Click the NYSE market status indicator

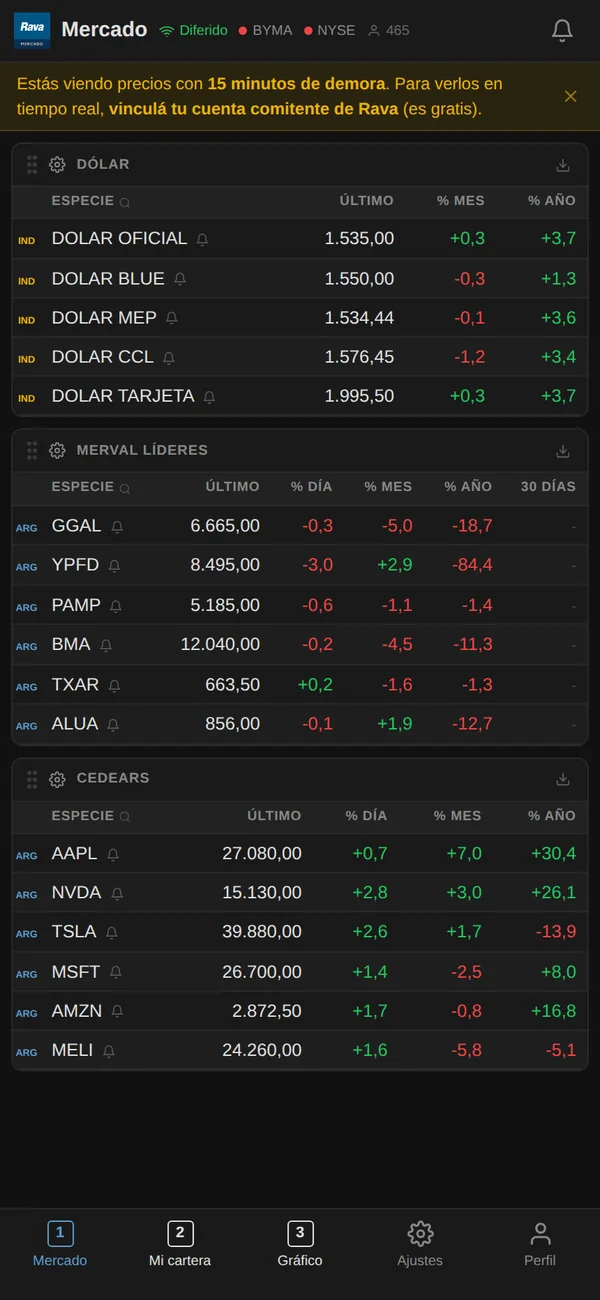[329, 31]
